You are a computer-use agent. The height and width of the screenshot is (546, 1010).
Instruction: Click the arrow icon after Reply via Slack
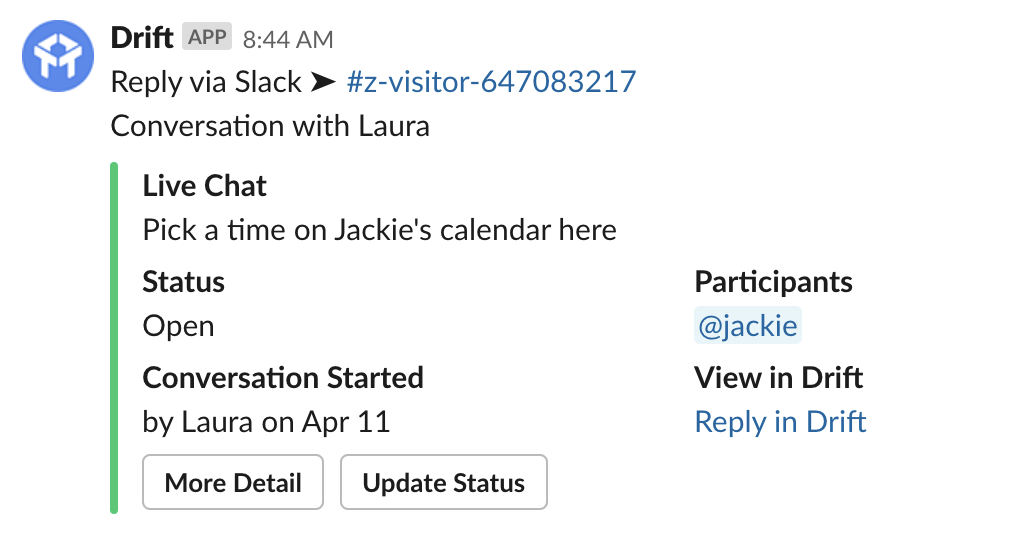(322, 82)
